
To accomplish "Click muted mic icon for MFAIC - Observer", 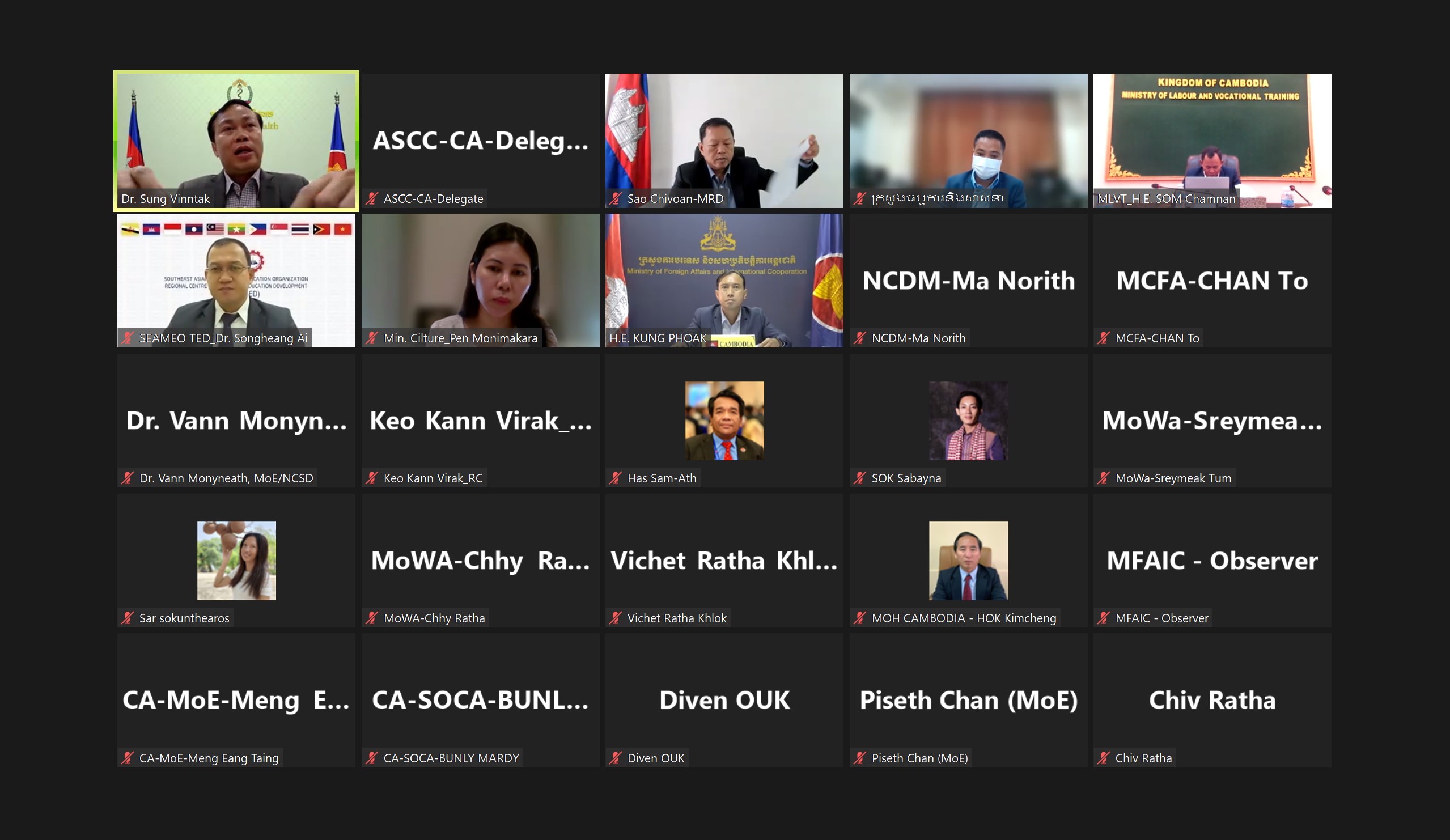I will (1104, 618).
